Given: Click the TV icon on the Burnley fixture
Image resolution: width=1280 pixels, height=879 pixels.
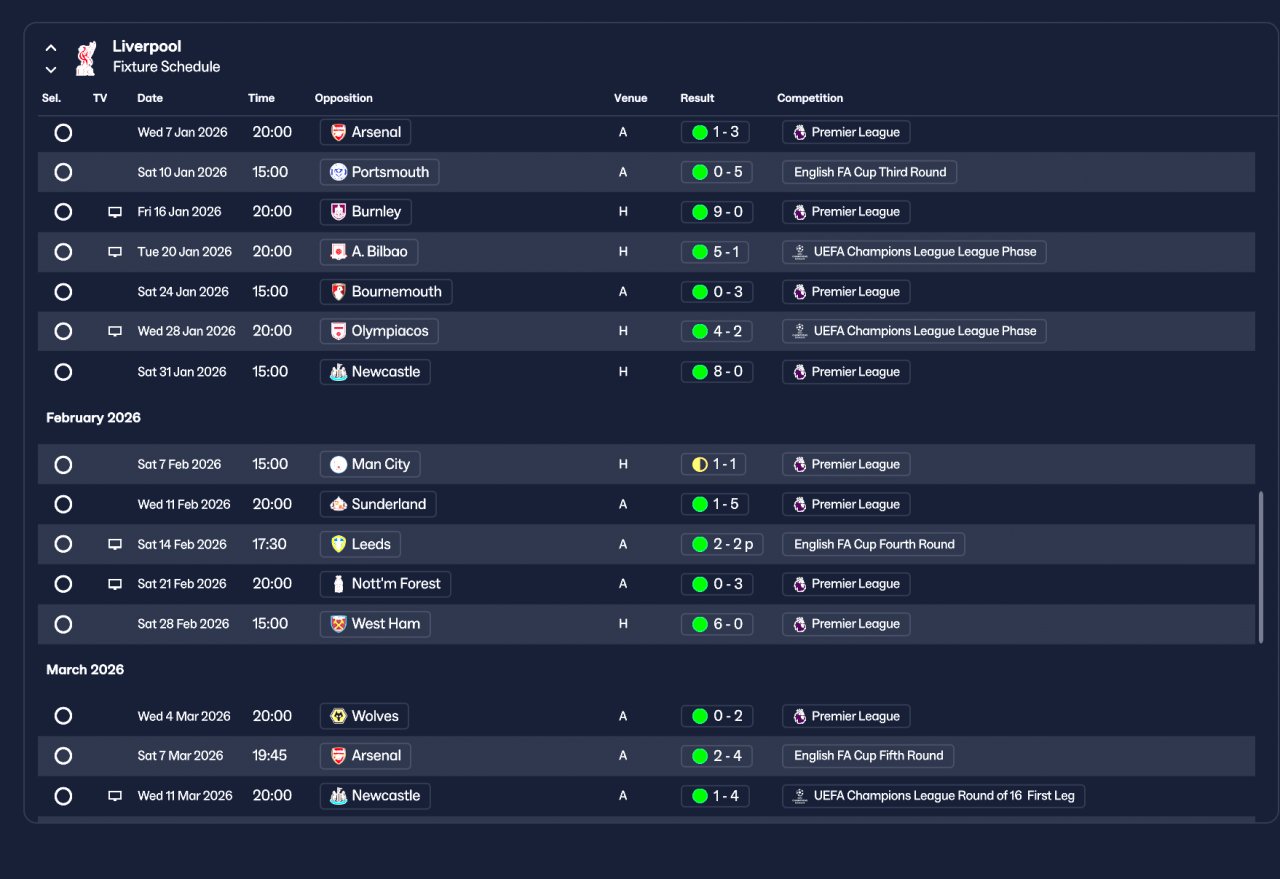Looking at the screenshot, I should 115,212.
